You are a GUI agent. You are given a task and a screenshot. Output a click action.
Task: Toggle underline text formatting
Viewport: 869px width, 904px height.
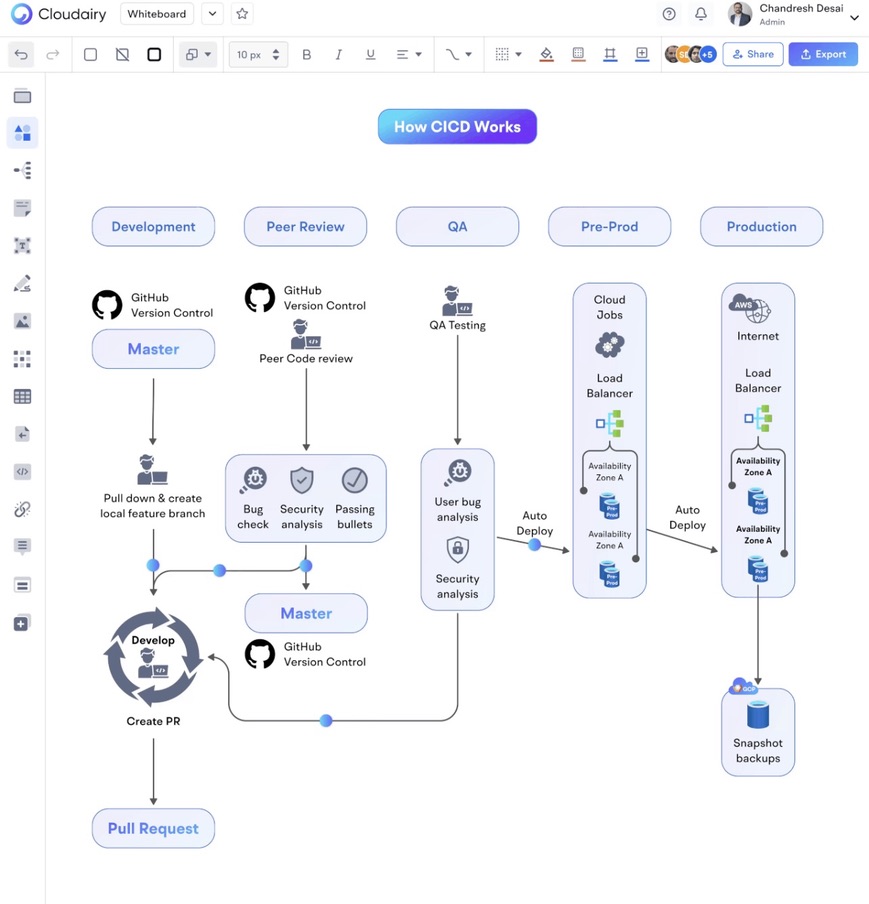370,55
